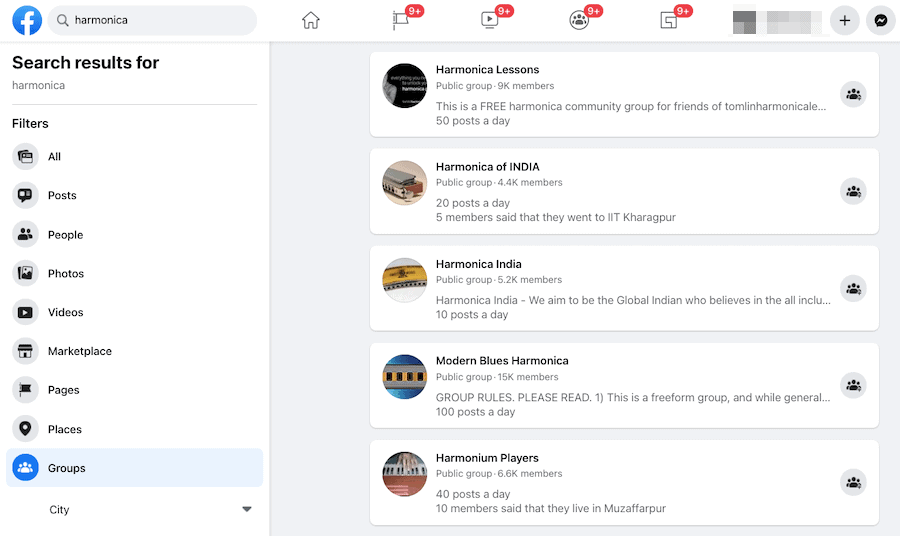Screen dimensions: 900x536
Task: Open the Harmonium Players group link
Action: (487, 458)
